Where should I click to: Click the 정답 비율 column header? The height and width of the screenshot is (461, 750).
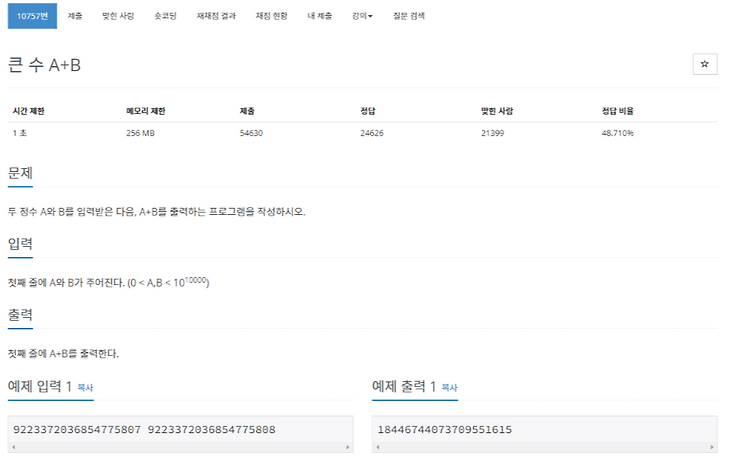tap(617, 111)
